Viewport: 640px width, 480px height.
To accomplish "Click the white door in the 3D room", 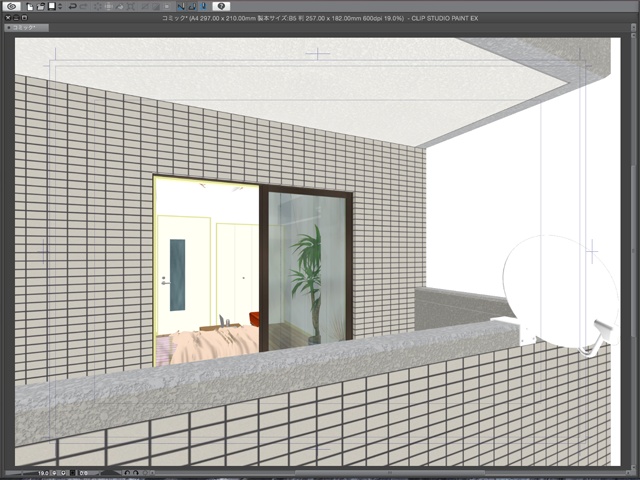I will 184,274.
